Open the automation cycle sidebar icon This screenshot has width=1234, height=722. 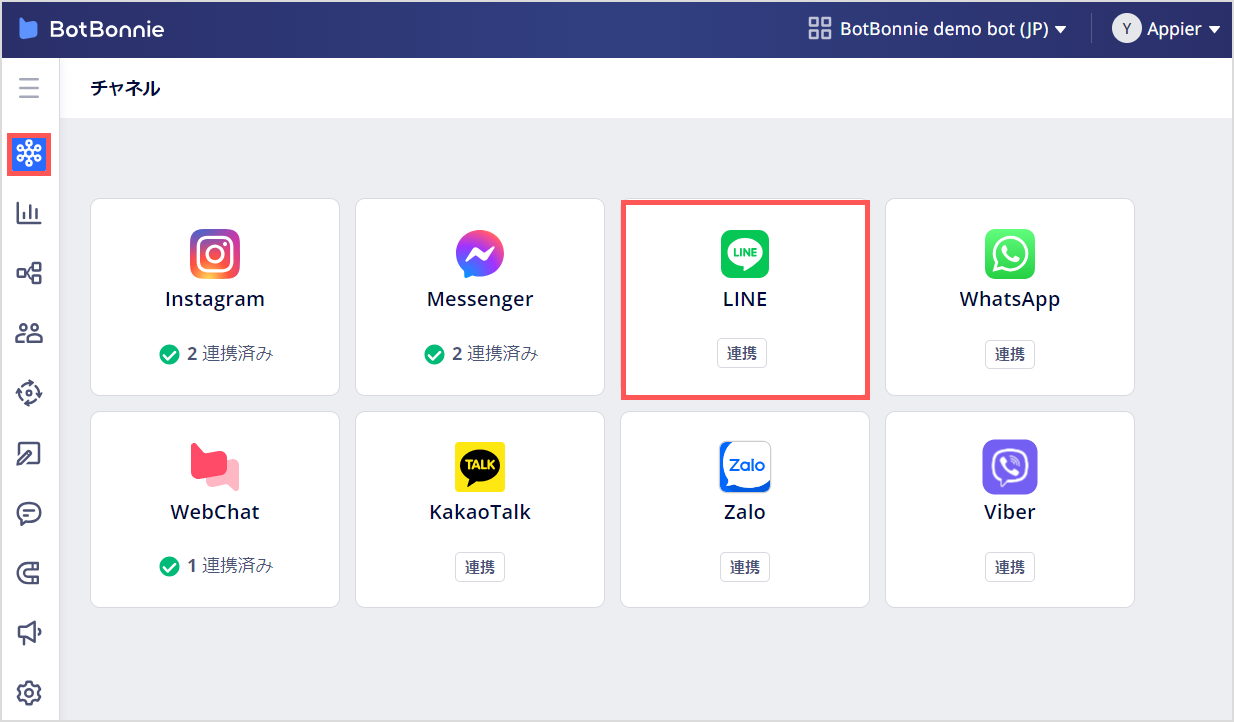tap(29, 393)
